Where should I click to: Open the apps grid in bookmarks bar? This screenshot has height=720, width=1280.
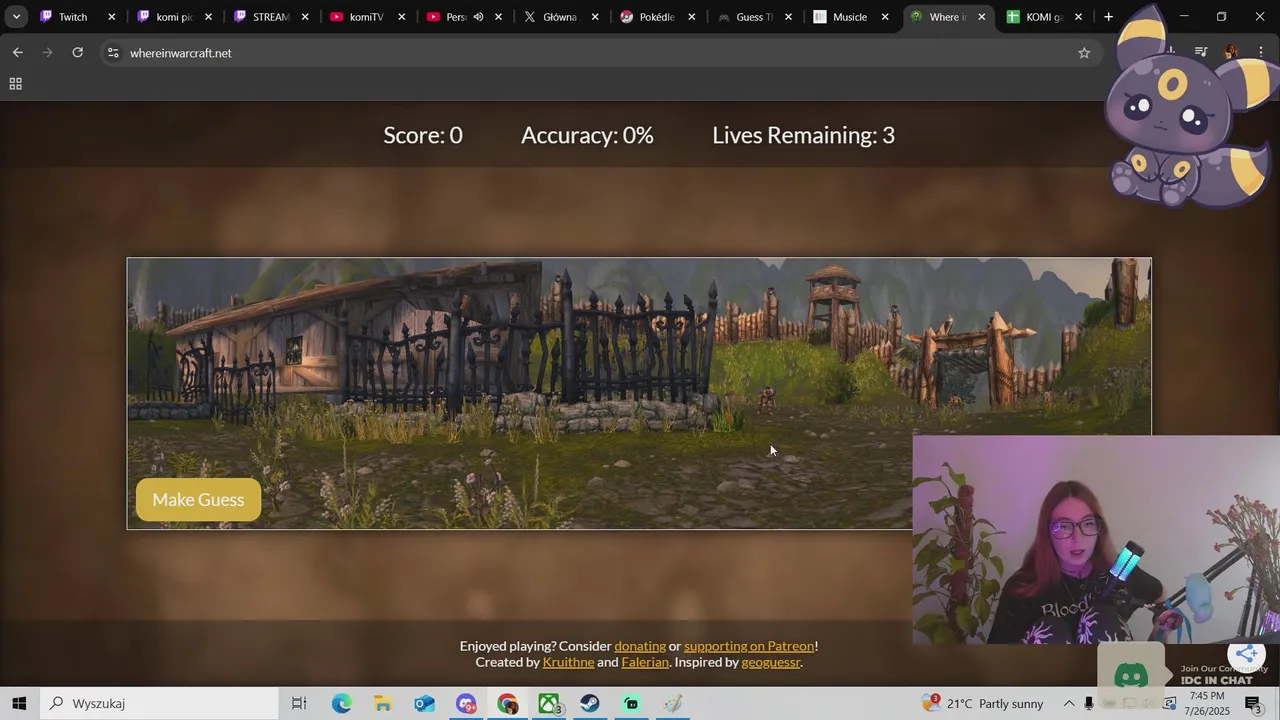point(16,84)
